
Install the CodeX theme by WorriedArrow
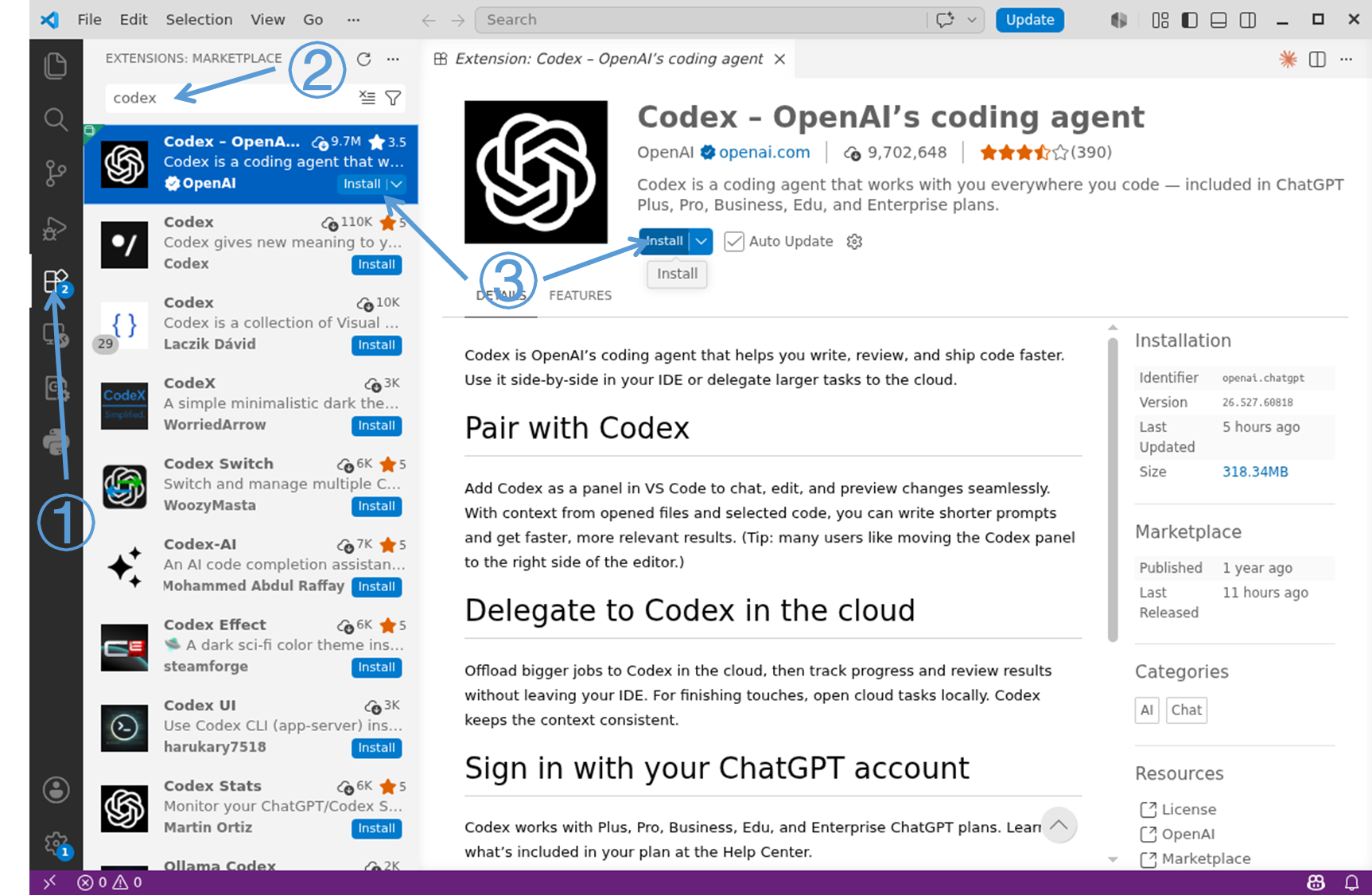[x=376, y=426]
